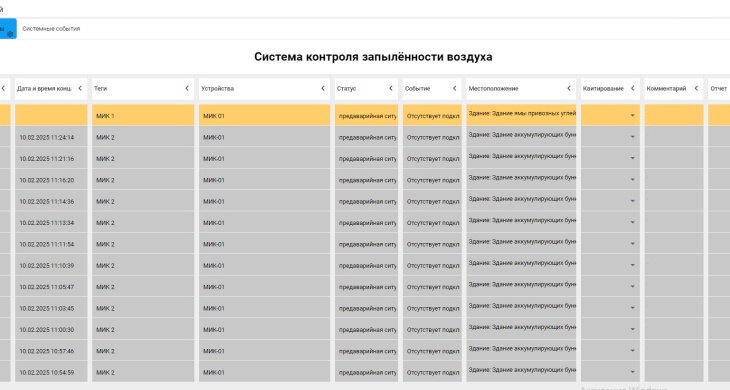Open Квитирование dropdown for 11:16:20 row
Screen dimensions: 730x390
tap(633, 180)
